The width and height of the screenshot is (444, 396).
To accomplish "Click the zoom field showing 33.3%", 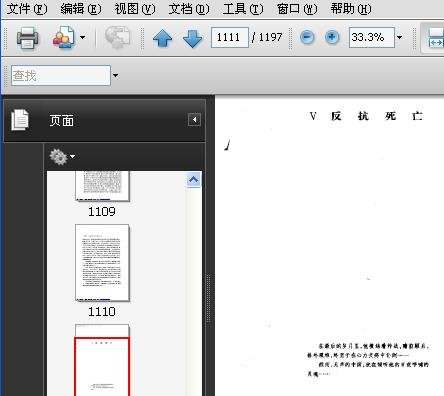I will click(x=372, y=37).
